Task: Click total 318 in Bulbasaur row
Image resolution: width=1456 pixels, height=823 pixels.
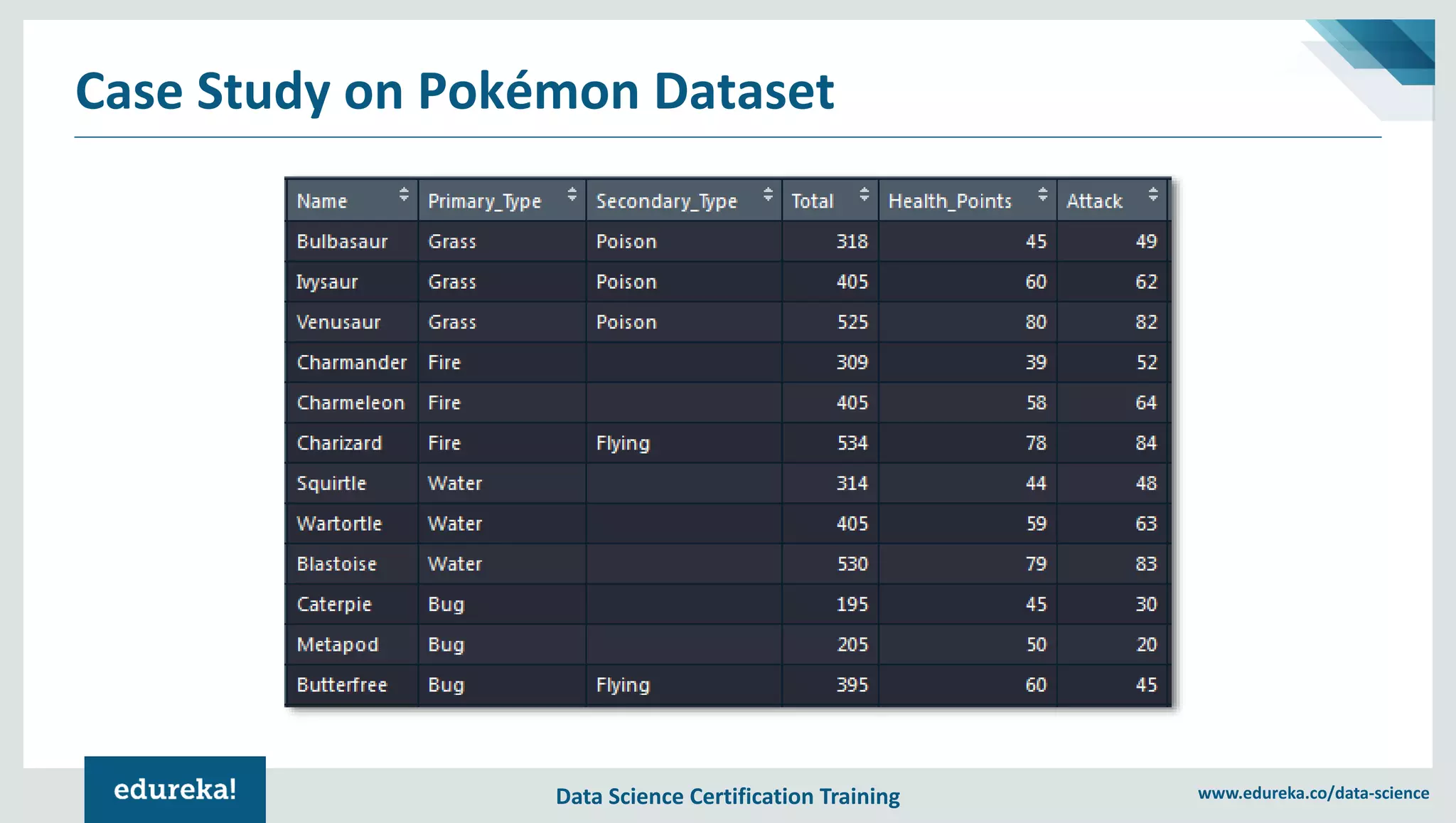Action: coord(852,242)
